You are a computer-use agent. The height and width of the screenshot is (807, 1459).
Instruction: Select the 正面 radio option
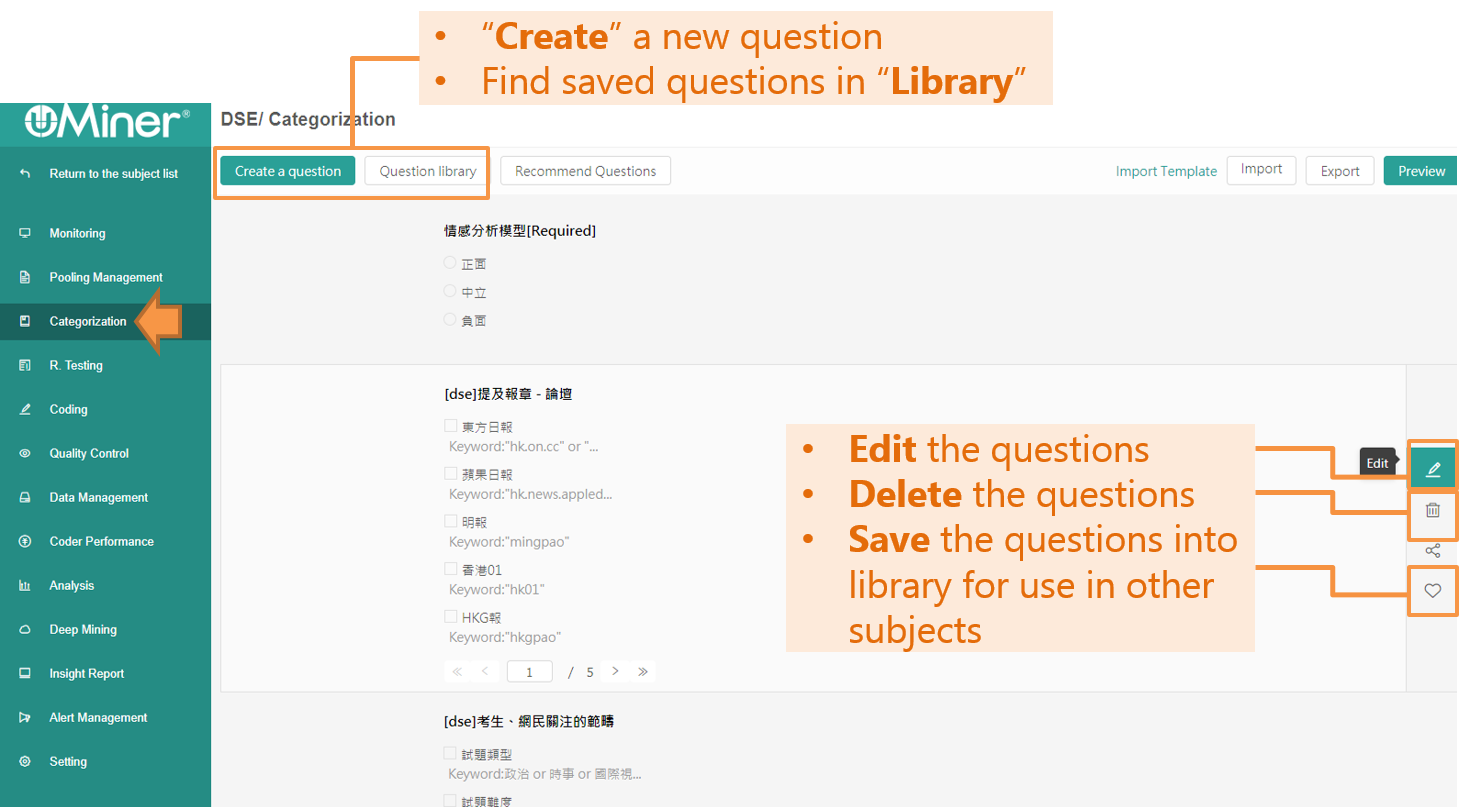pyautogui.click(x=450, y=263)
